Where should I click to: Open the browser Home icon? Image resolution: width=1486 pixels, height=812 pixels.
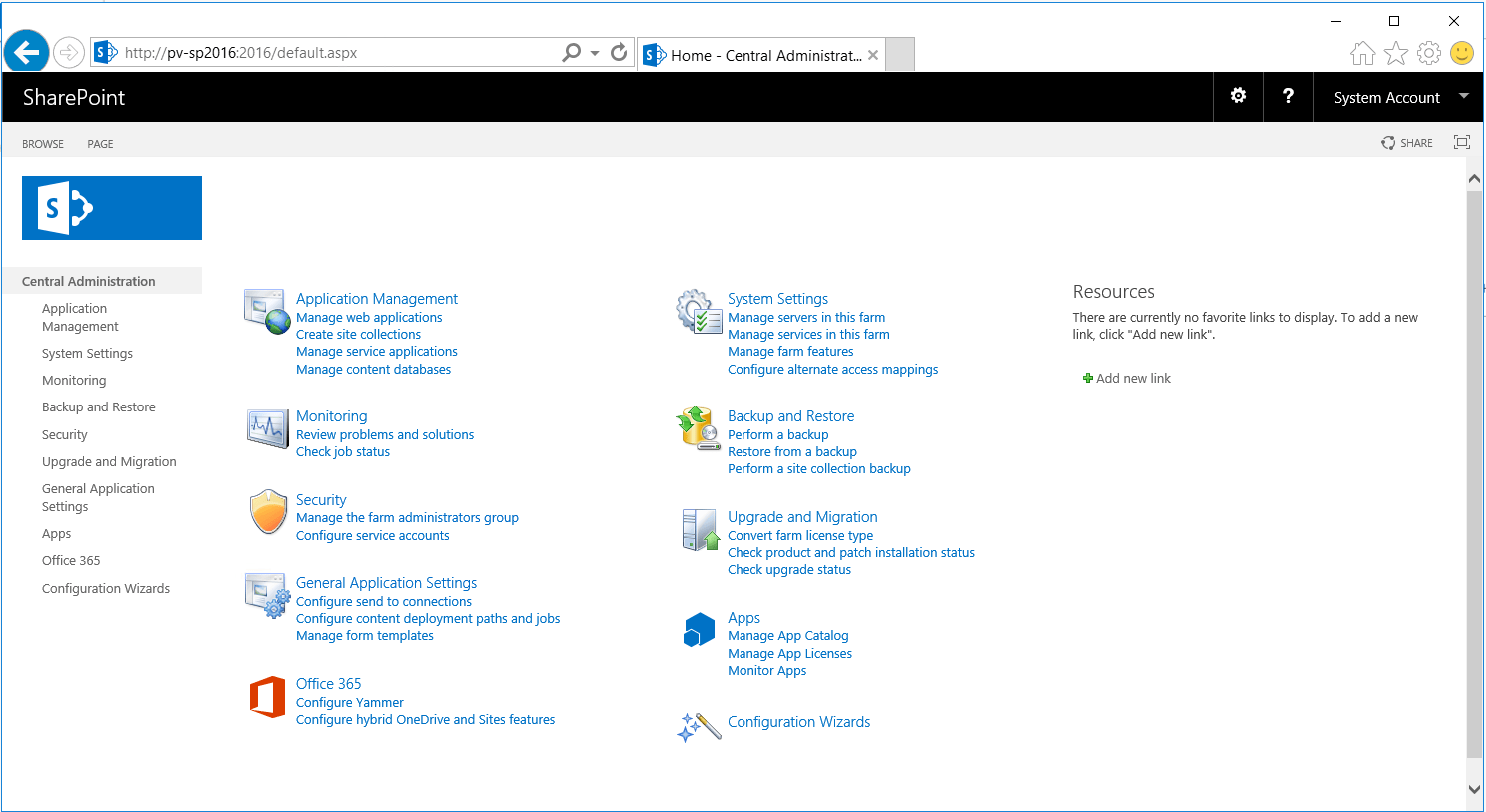click(1363, 53)
